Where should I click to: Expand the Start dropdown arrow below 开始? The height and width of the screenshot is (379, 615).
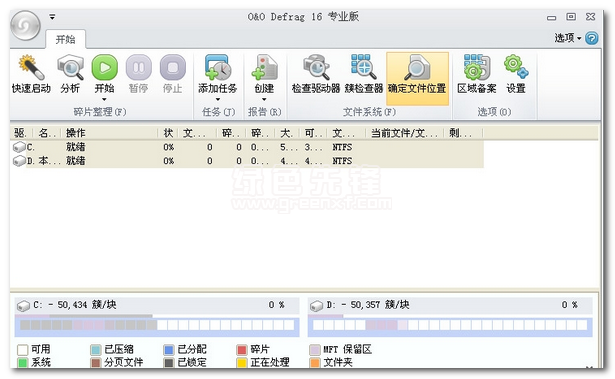pos(104,99)
